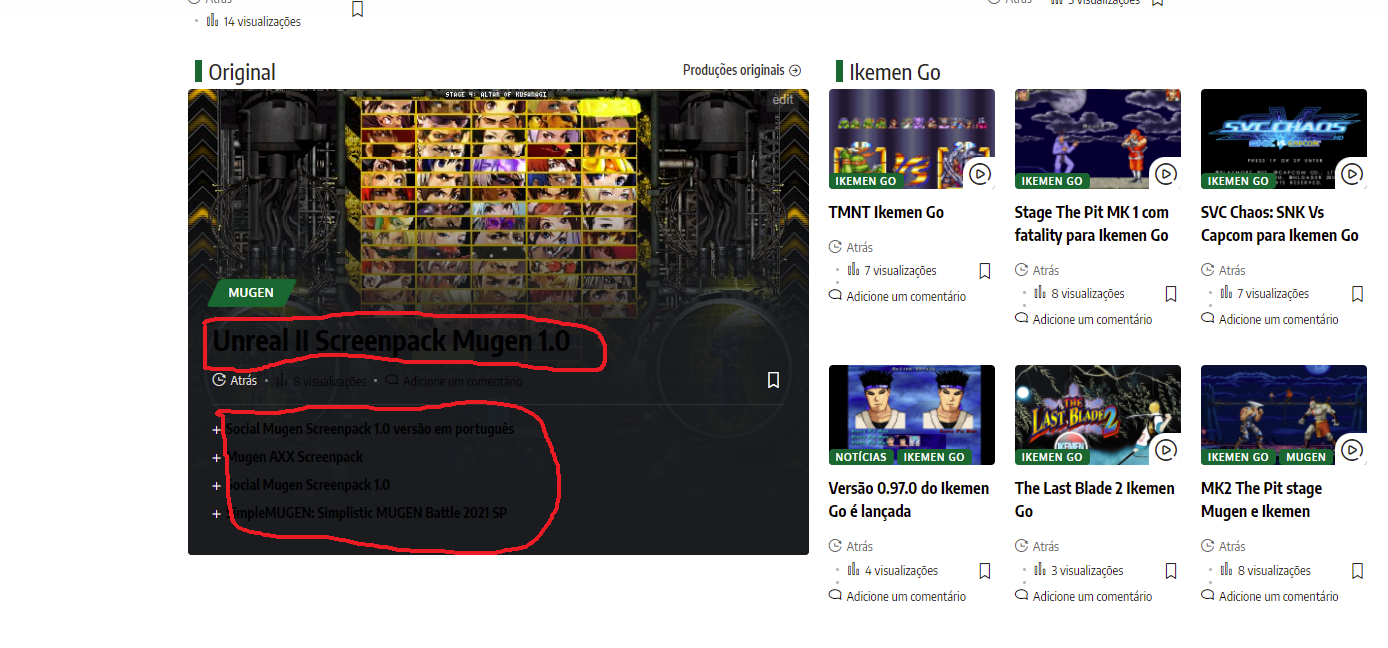Screen dimensions: 1388x648
Task: Open the Unreal II Screenpack Mugen 1.0 title
Action: click(391, 342)
